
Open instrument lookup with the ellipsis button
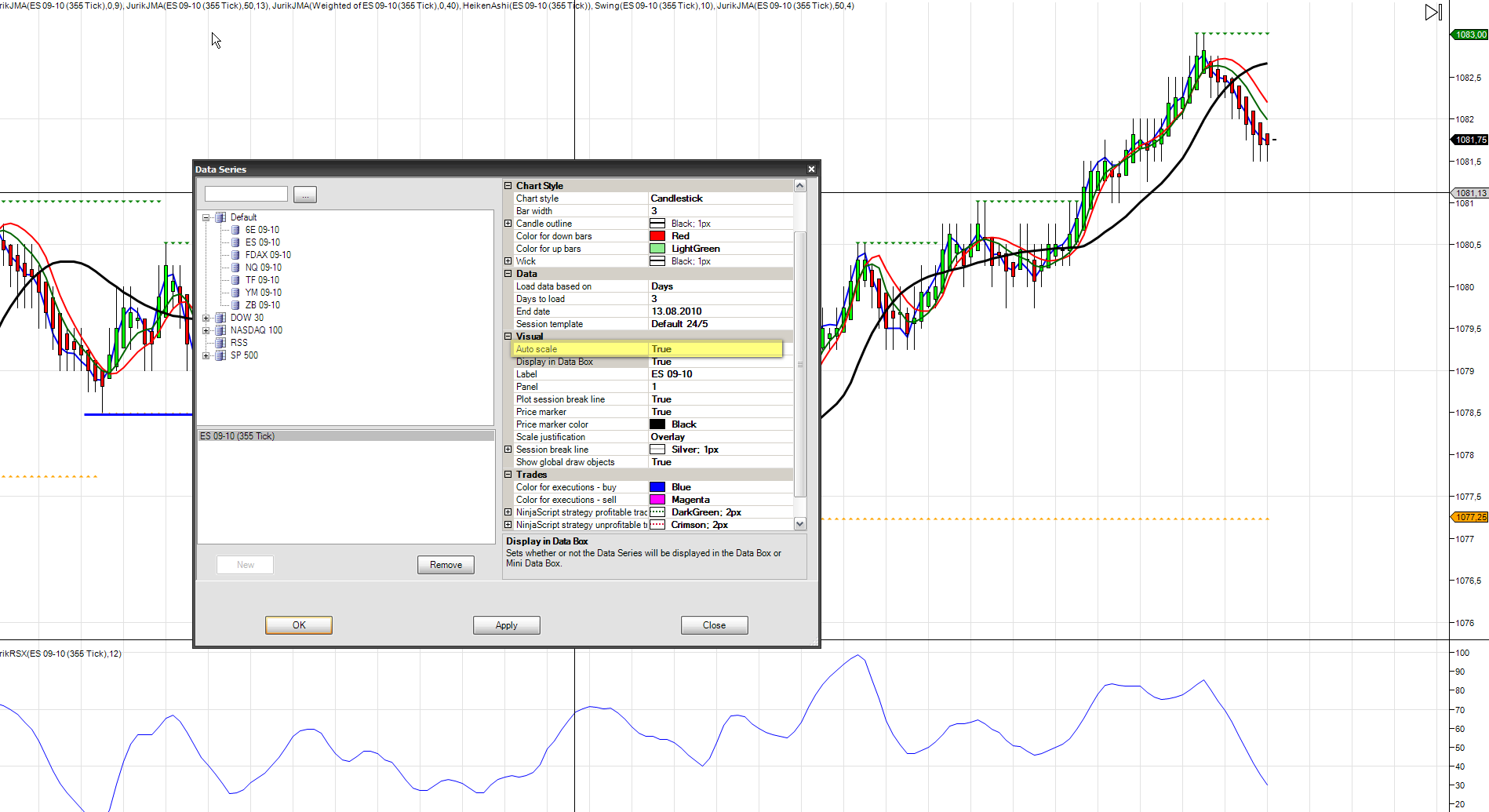(304, 195)
